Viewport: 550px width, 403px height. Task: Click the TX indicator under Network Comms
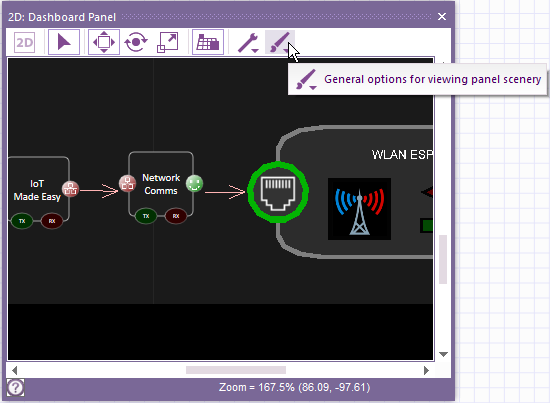[x=146, y=216]
